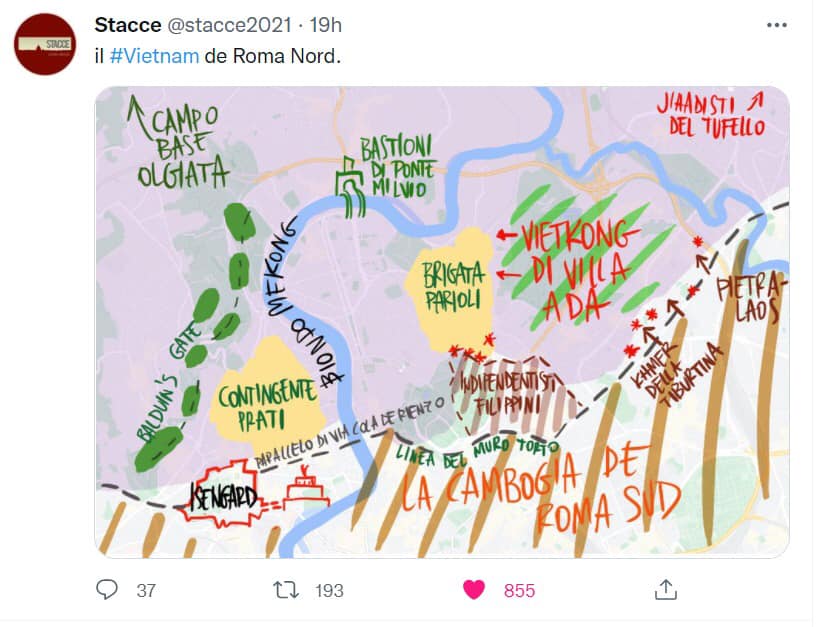837x627 pixels.
Task: Click the 855 likes count
Action: 519,591
